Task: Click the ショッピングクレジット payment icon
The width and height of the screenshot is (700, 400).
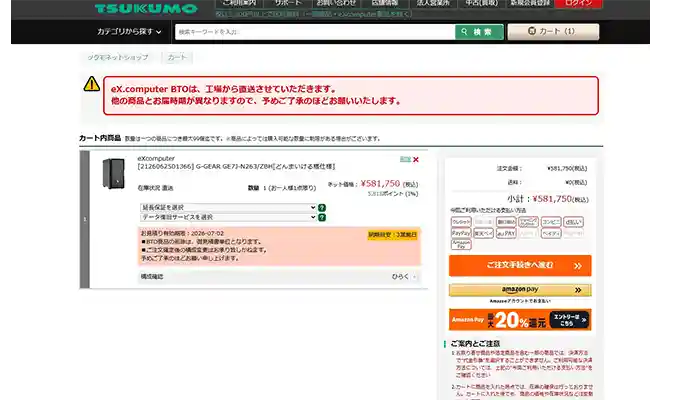Action: (528, 222)
